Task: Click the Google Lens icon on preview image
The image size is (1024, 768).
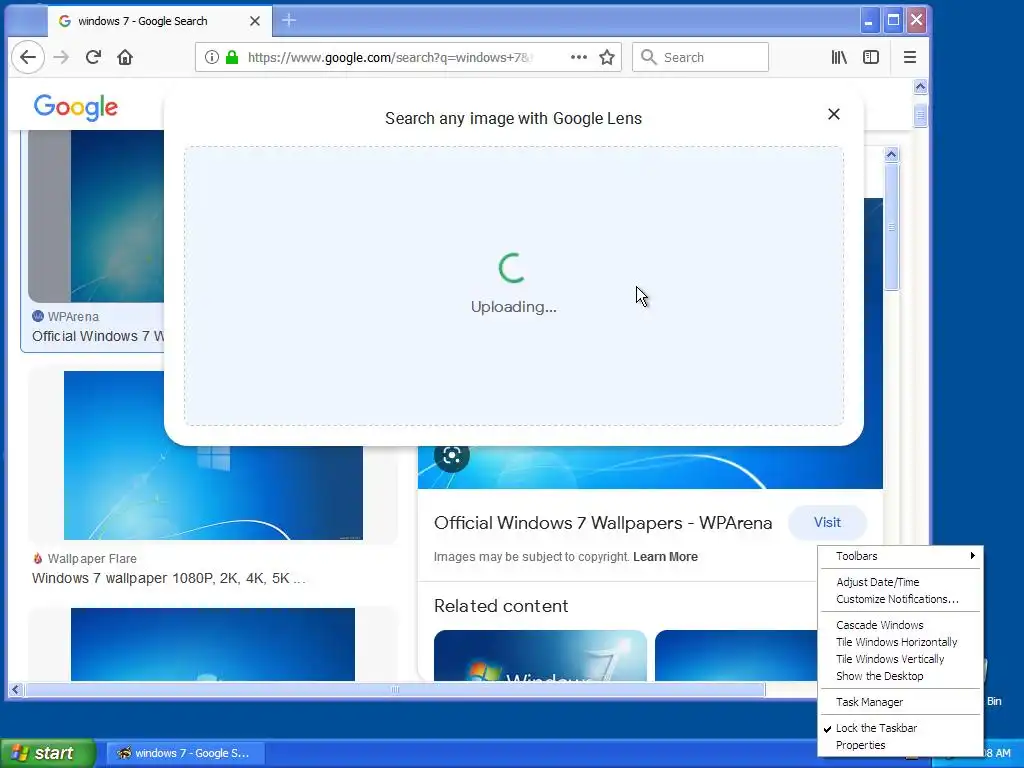Action: point(451,455)
